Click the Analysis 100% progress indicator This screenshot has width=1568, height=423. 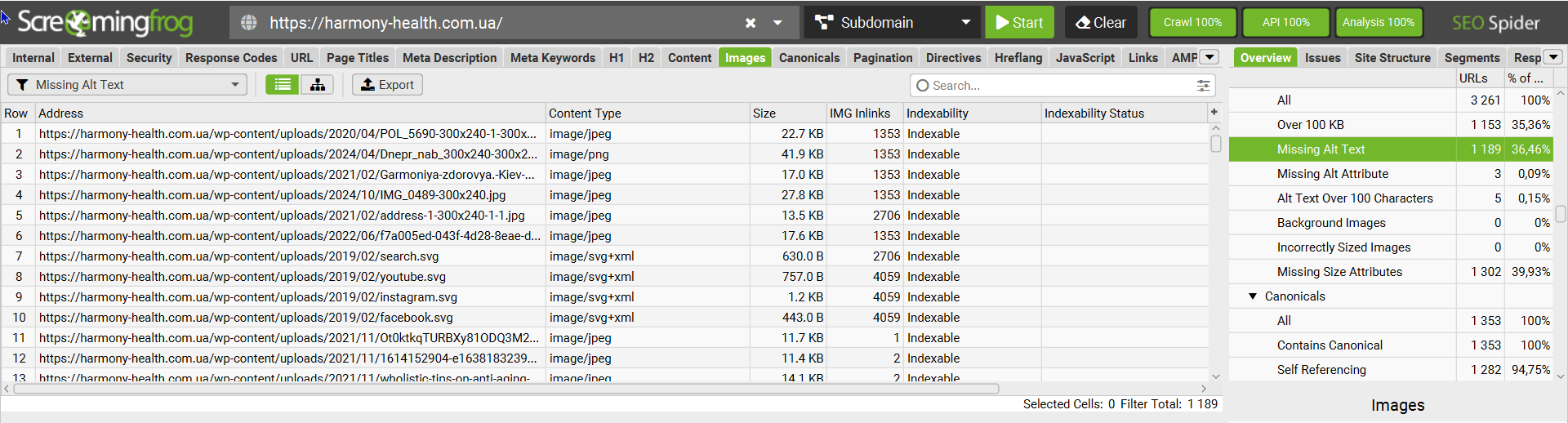1378,23
